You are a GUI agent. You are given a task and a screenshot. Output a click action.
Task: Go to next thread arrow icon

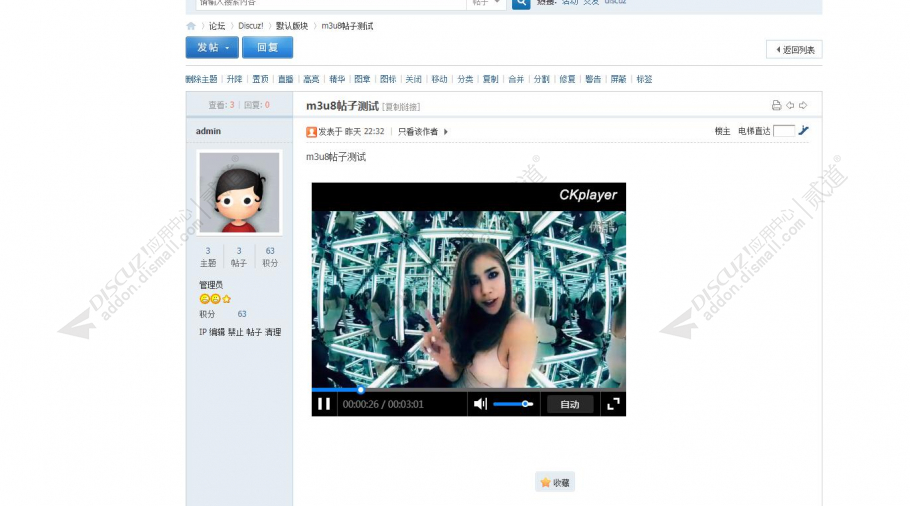(803, 105)
